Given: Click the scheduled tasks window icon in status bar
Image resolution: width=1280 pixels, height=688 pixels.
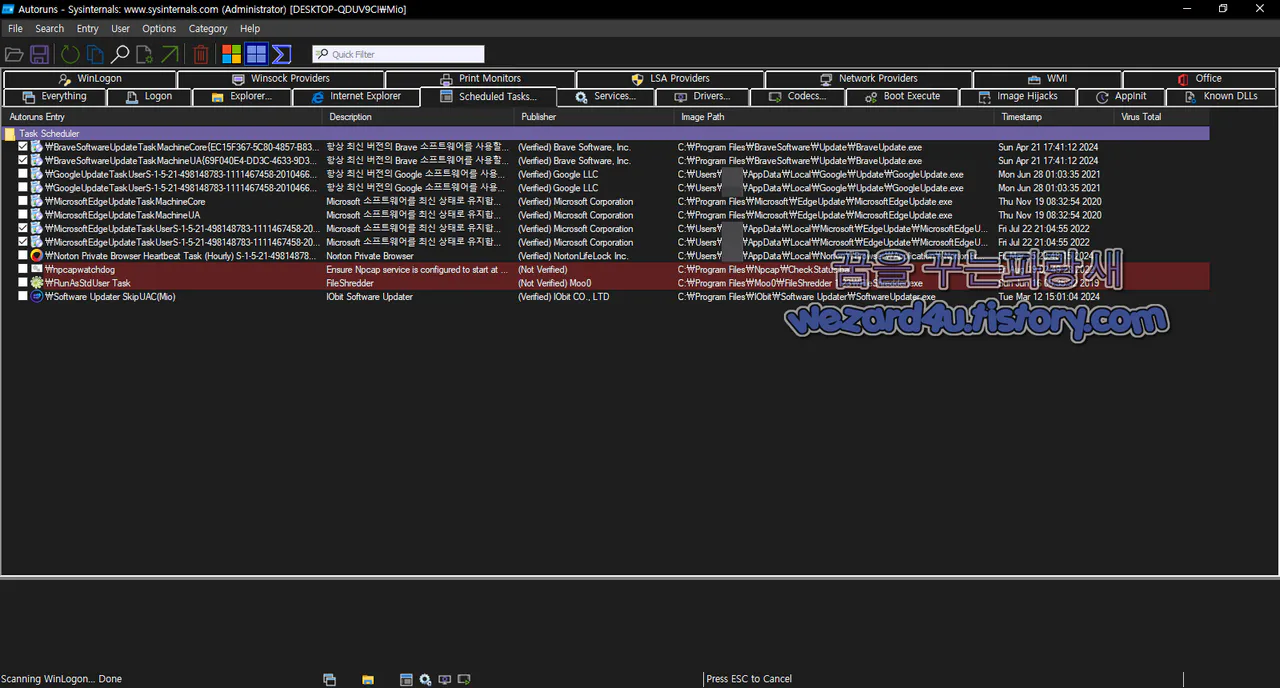Looking at the screenshot, I should [406, 679].
